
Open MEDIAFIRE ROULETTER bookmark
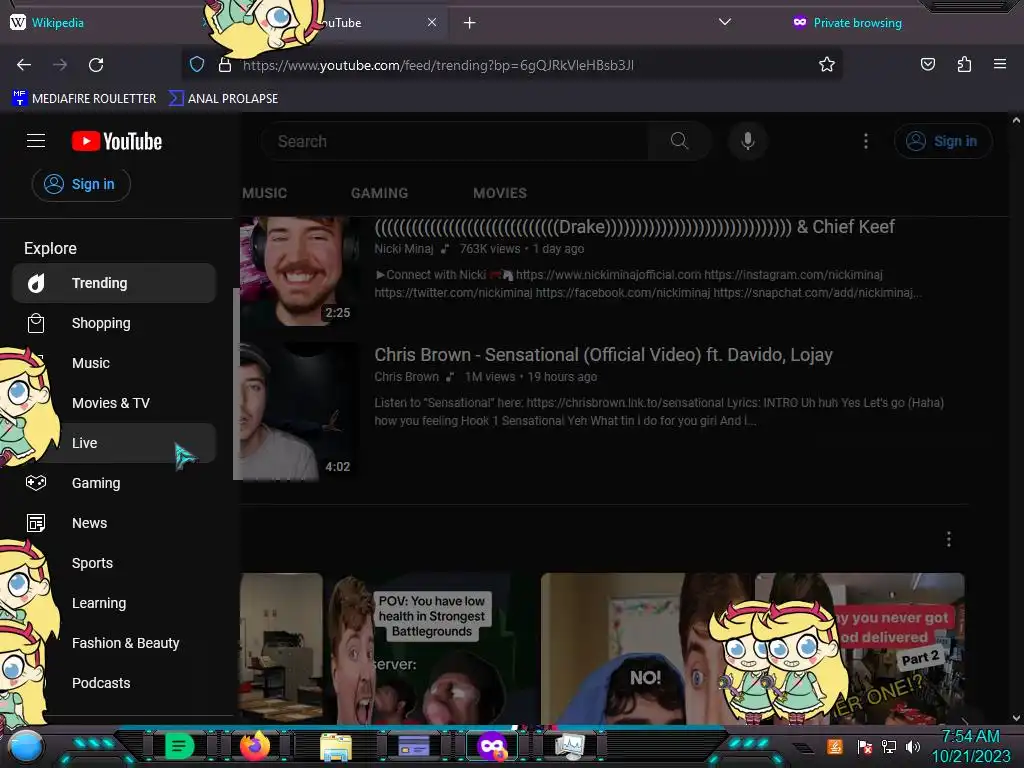click(x=84, y=99)
